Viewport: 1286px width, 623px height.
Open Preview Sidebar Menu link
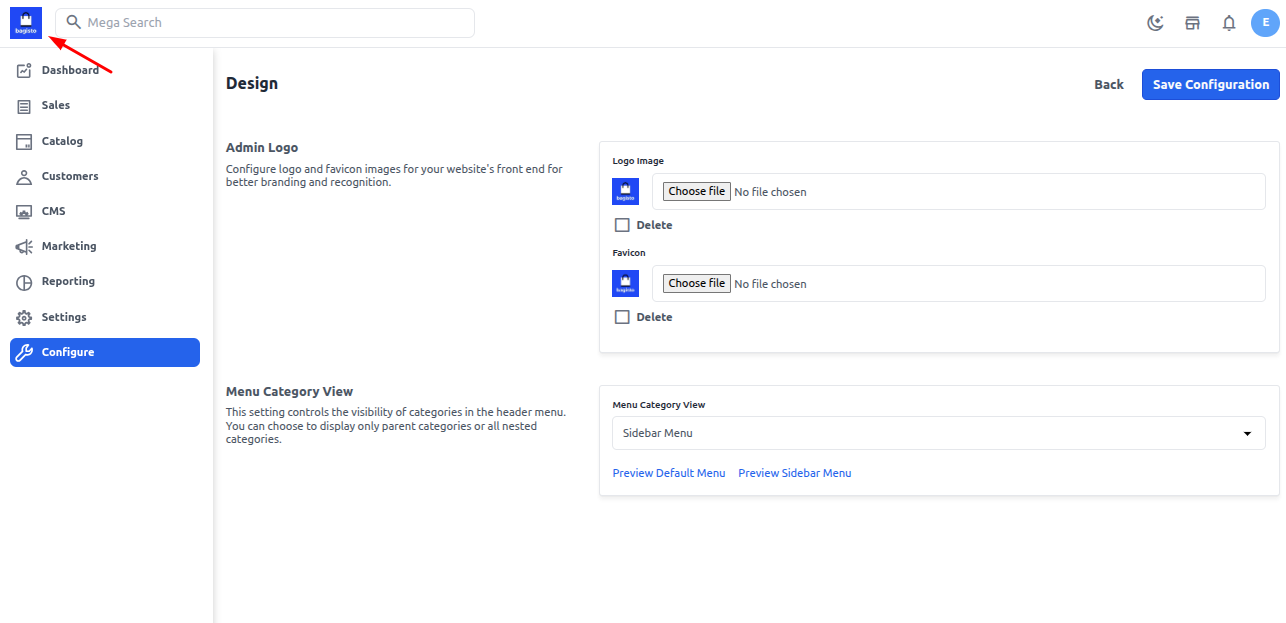coord(795,473)
